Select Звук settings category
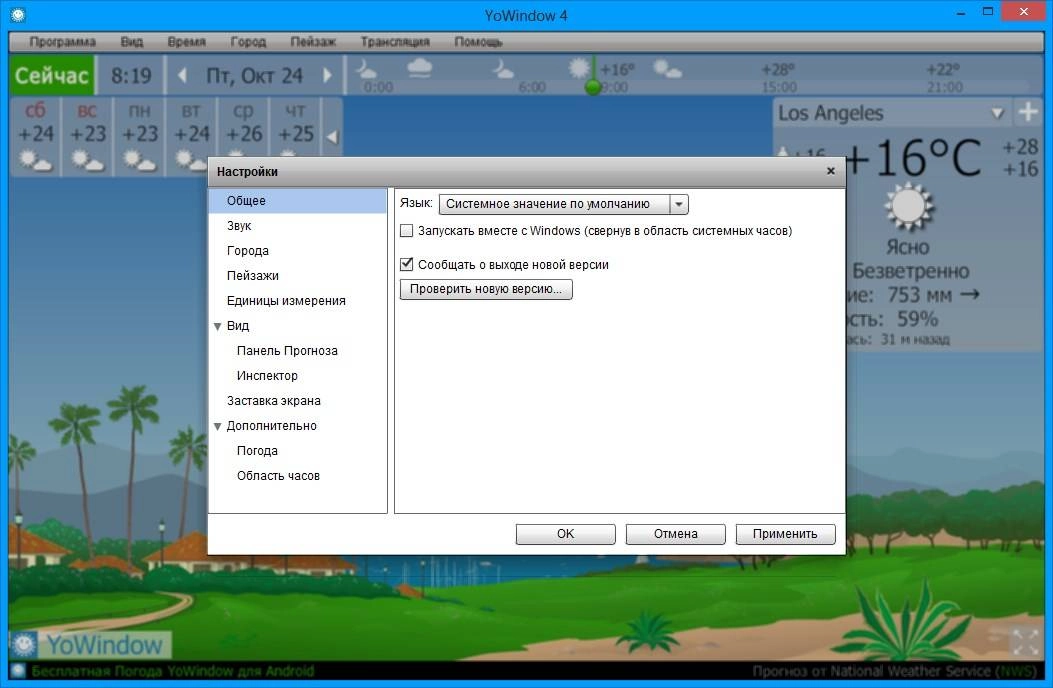1053x688 pixels. [297, 226]
